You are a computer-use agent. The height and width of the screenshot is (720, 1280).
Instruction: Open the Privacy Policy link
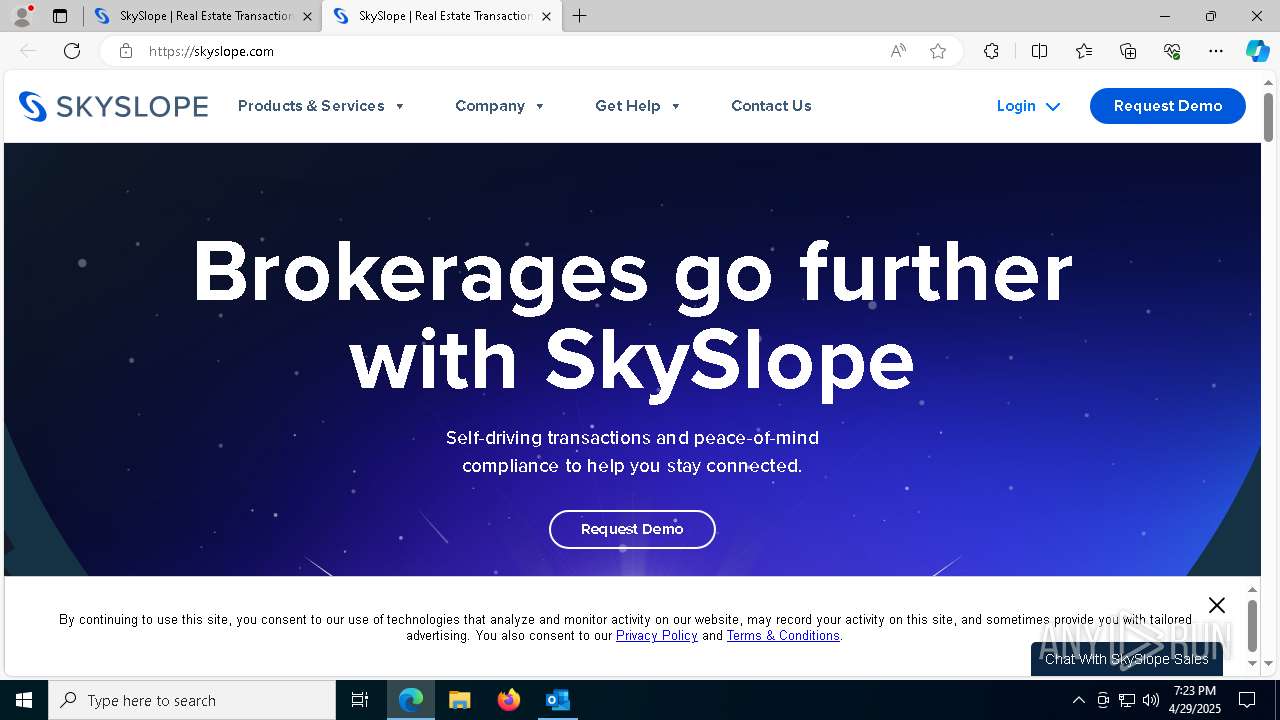[657, 635]
